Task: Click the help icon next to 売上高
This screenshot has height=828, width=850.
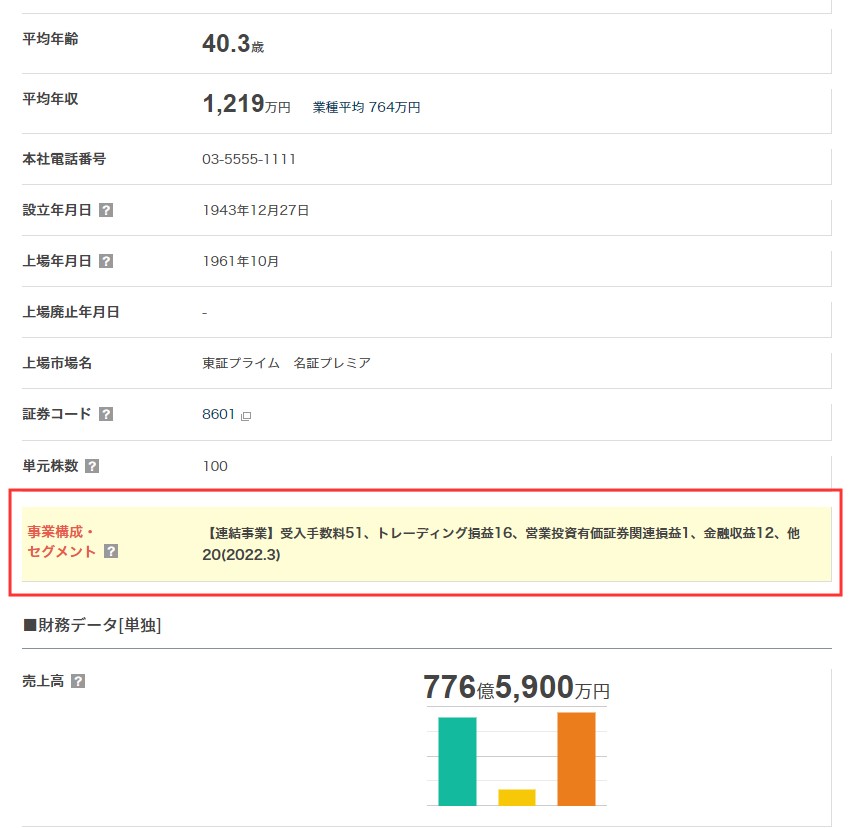Action: click(x=78, y=681)
